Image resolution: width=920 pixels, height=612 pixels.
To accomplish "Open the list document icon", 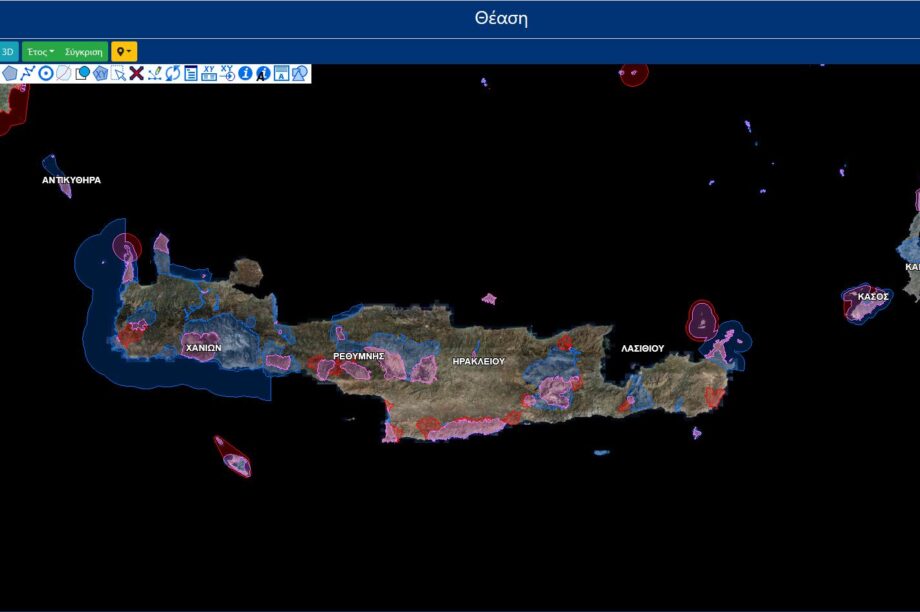I will 191,73.
